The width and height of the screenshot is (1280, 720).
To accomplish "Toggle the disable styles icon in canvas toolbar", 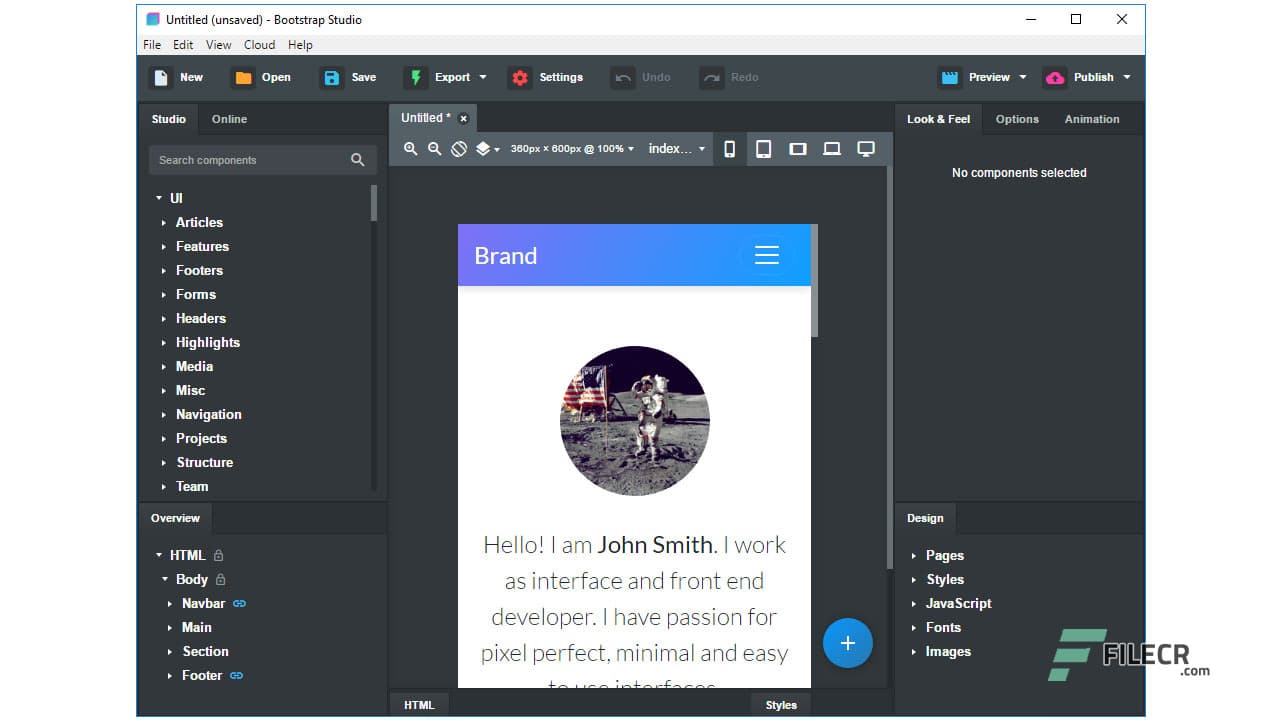I will pos(459,148).
